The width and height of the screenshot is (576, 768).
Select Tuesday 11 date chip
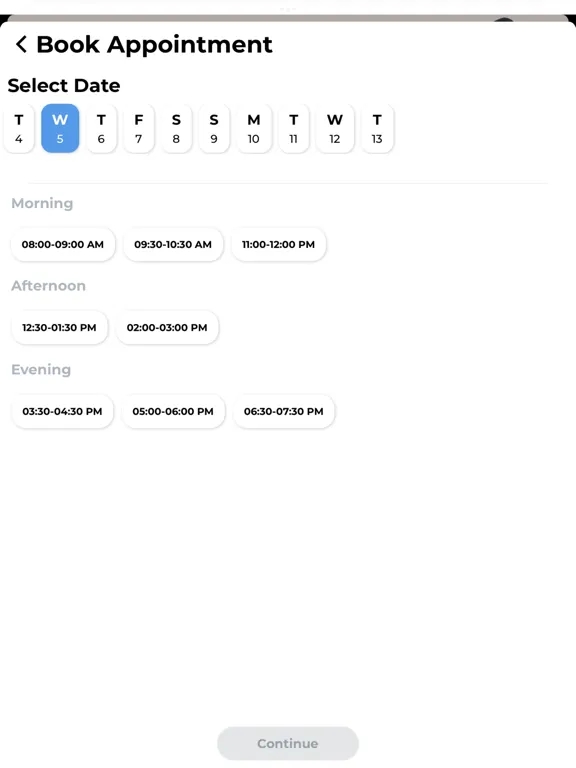(293, 128)
